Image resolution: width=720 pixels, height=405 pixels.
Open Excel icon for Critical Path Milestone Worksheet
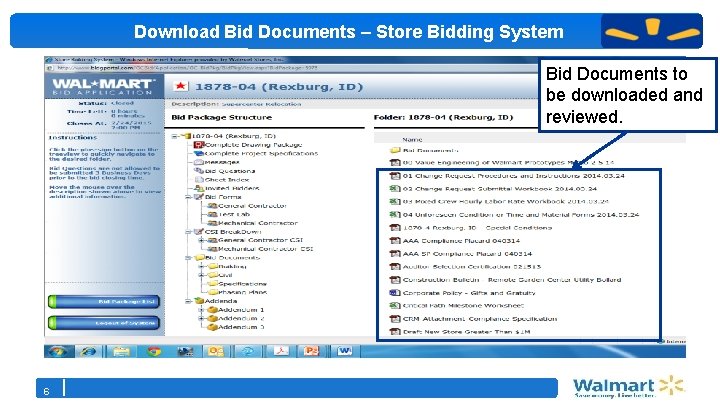pos(395,305)
